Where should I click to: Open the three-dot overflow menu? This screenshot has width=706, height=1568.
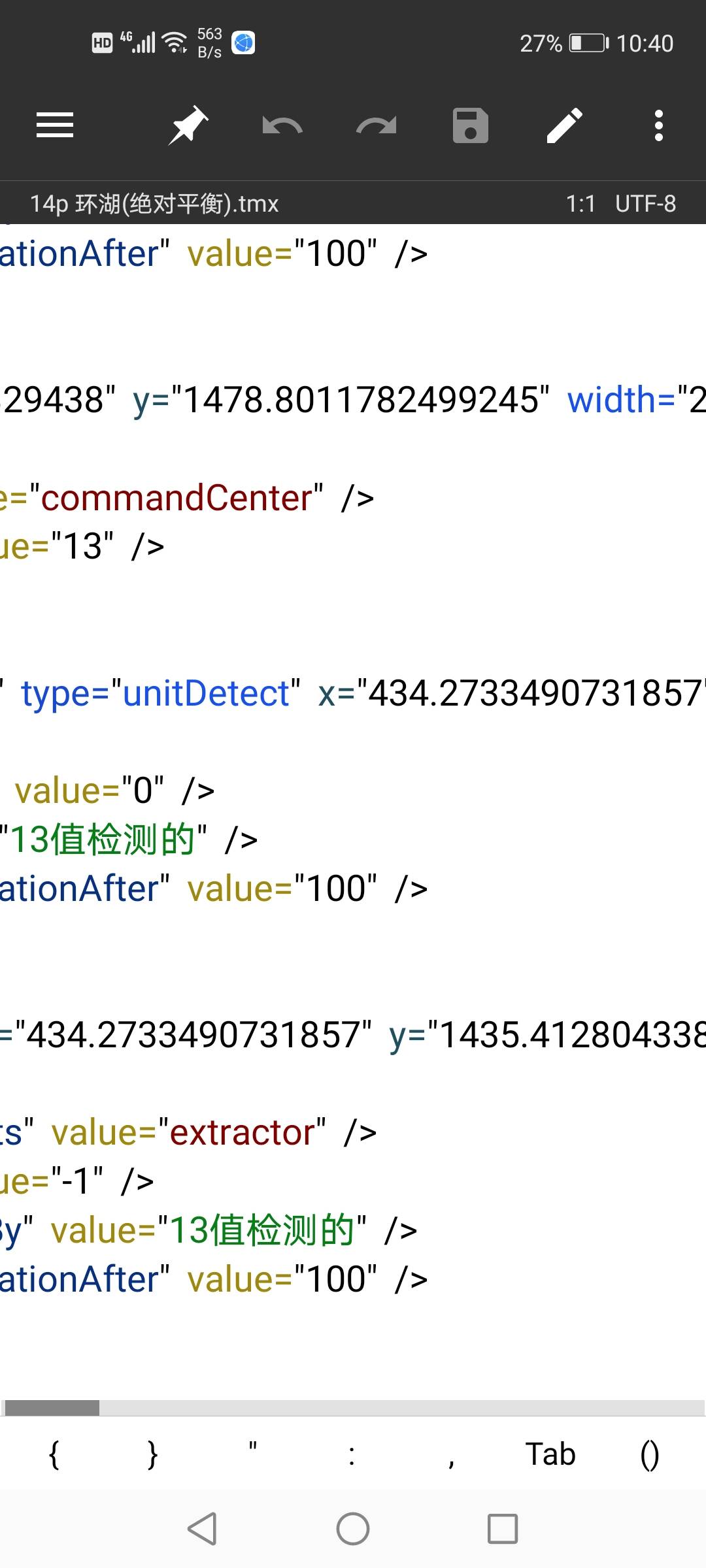click(658, 125)
